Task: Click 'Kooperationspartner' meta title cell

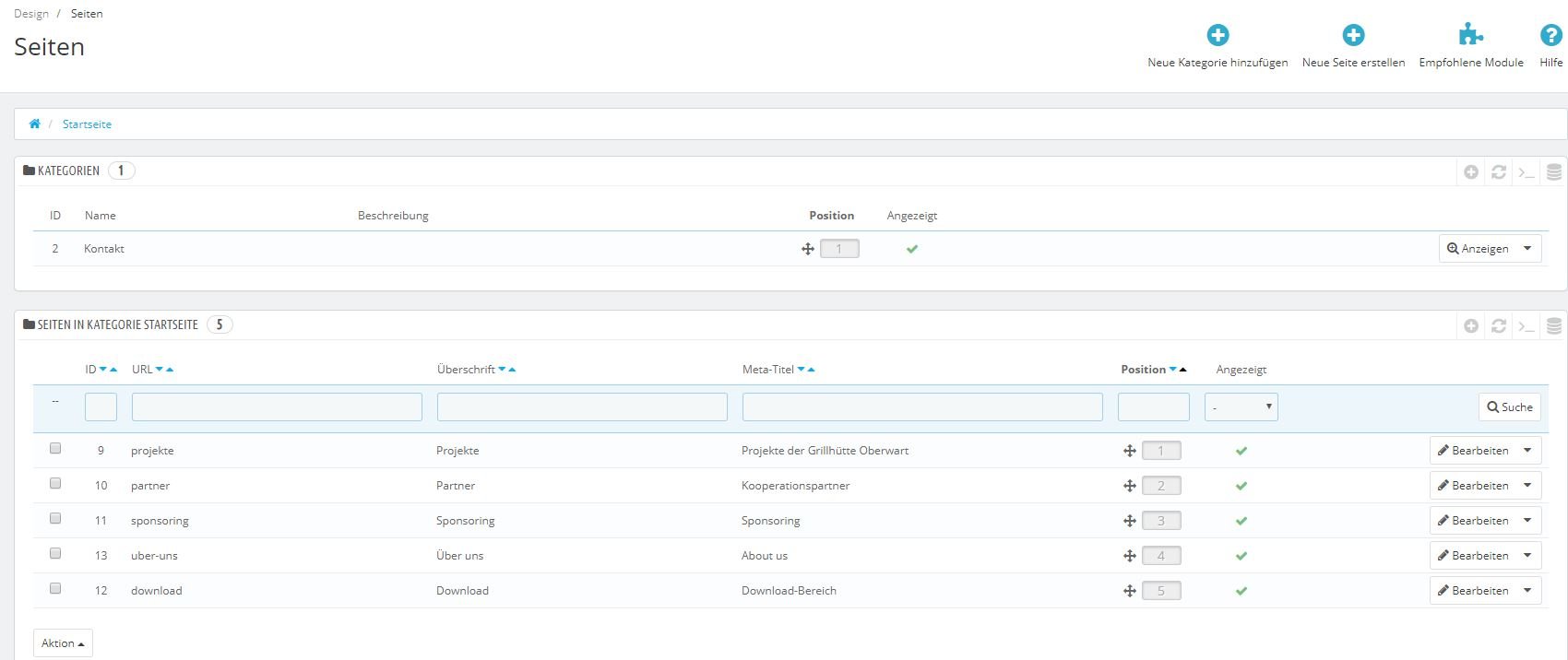Action: 796,486
